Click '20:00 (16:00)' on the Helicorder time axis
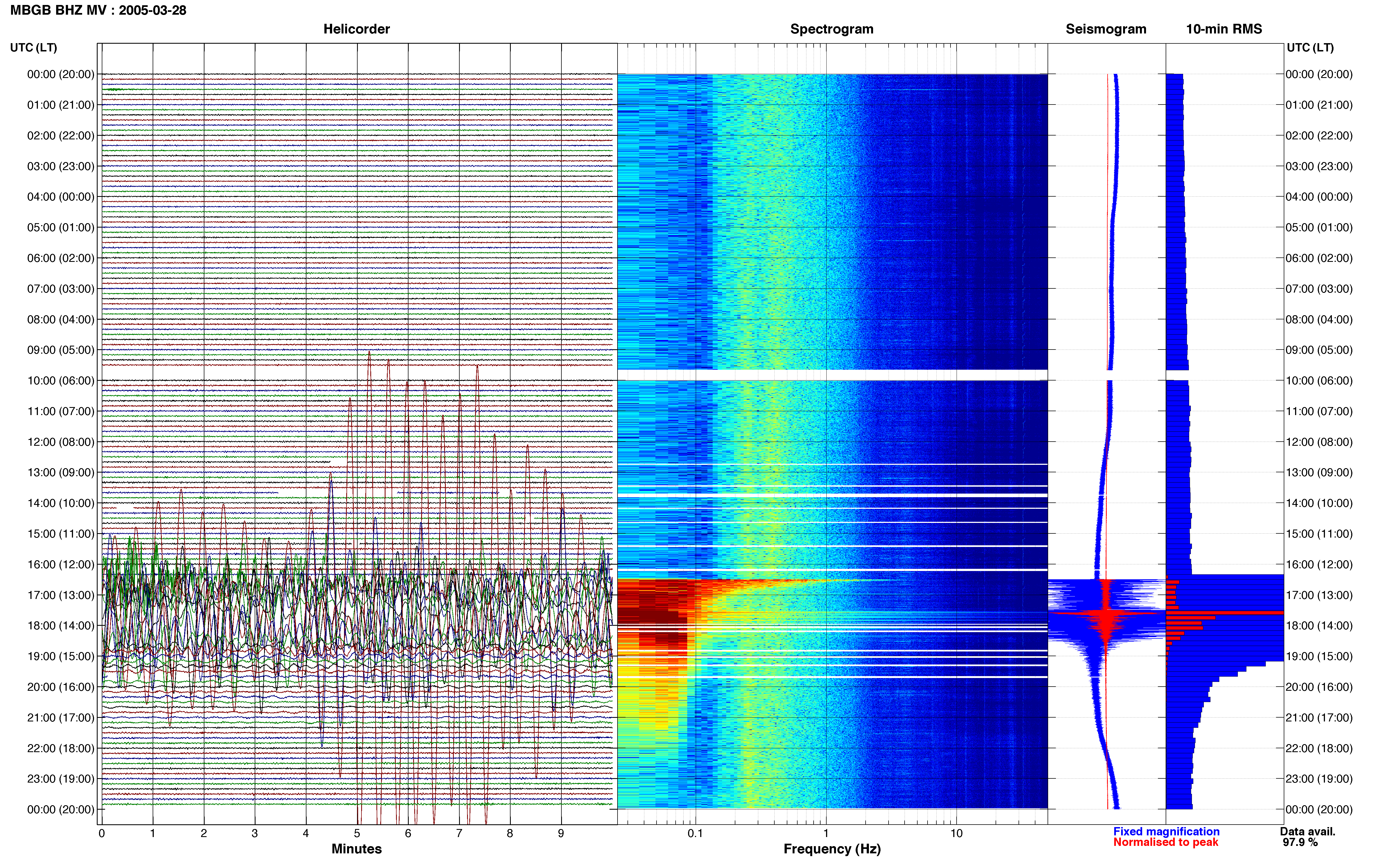 [x=61, y=687]
